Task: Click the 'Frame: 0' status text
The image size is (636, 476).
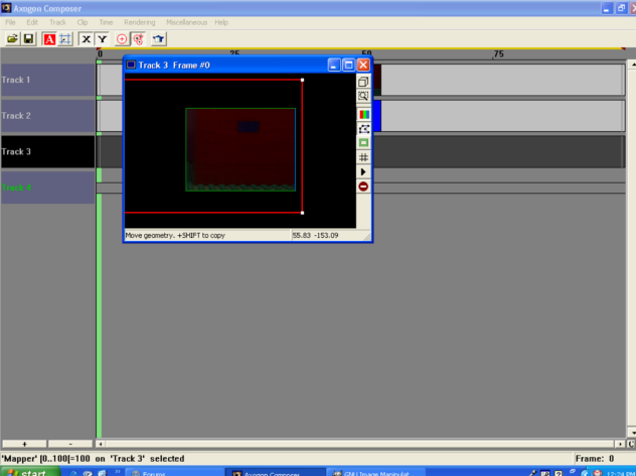Action: 595,459
